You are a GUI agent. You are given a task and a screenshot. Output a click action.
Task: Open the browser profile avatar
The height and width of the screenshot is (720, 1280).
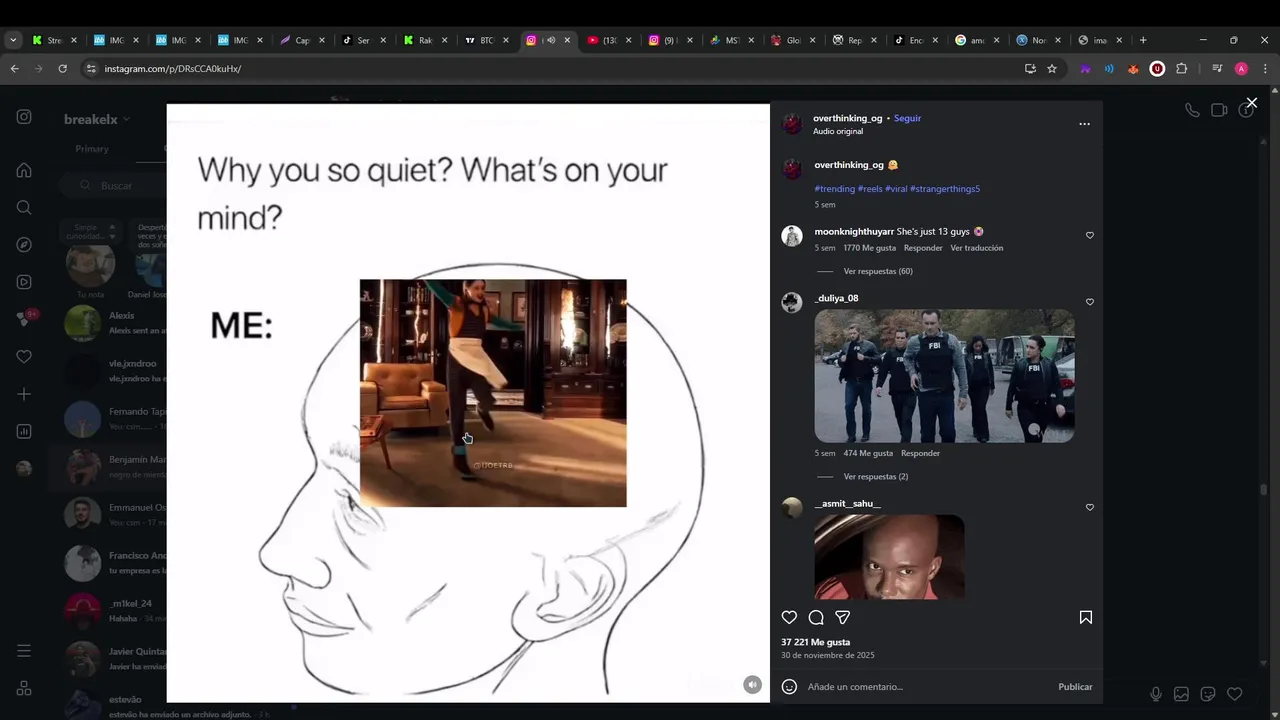[1241, 69]
